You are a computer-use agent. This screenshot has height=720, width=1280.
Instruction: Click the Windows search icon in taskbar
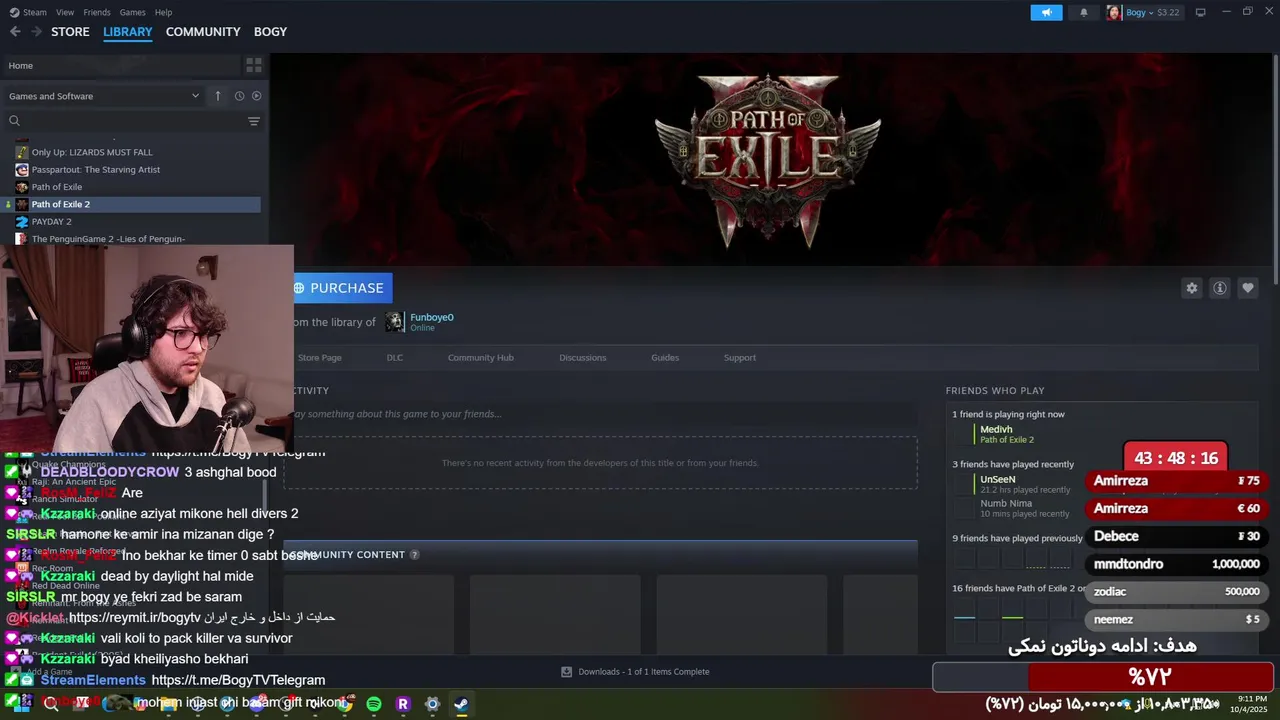click(x=51, y=704)
